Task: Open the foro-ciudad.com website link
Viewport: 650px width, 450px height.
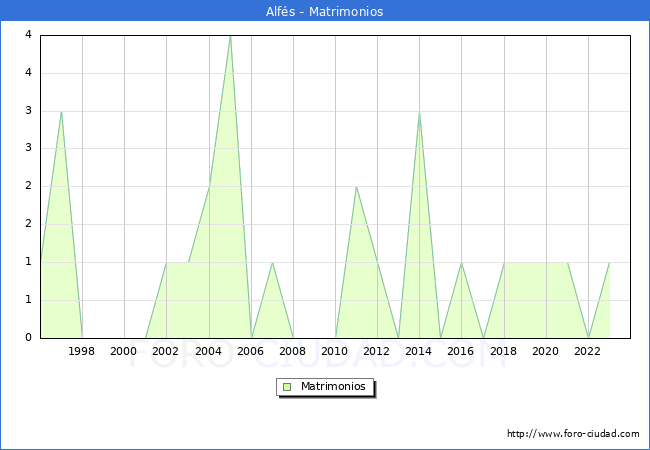Action: coord(573,434)
